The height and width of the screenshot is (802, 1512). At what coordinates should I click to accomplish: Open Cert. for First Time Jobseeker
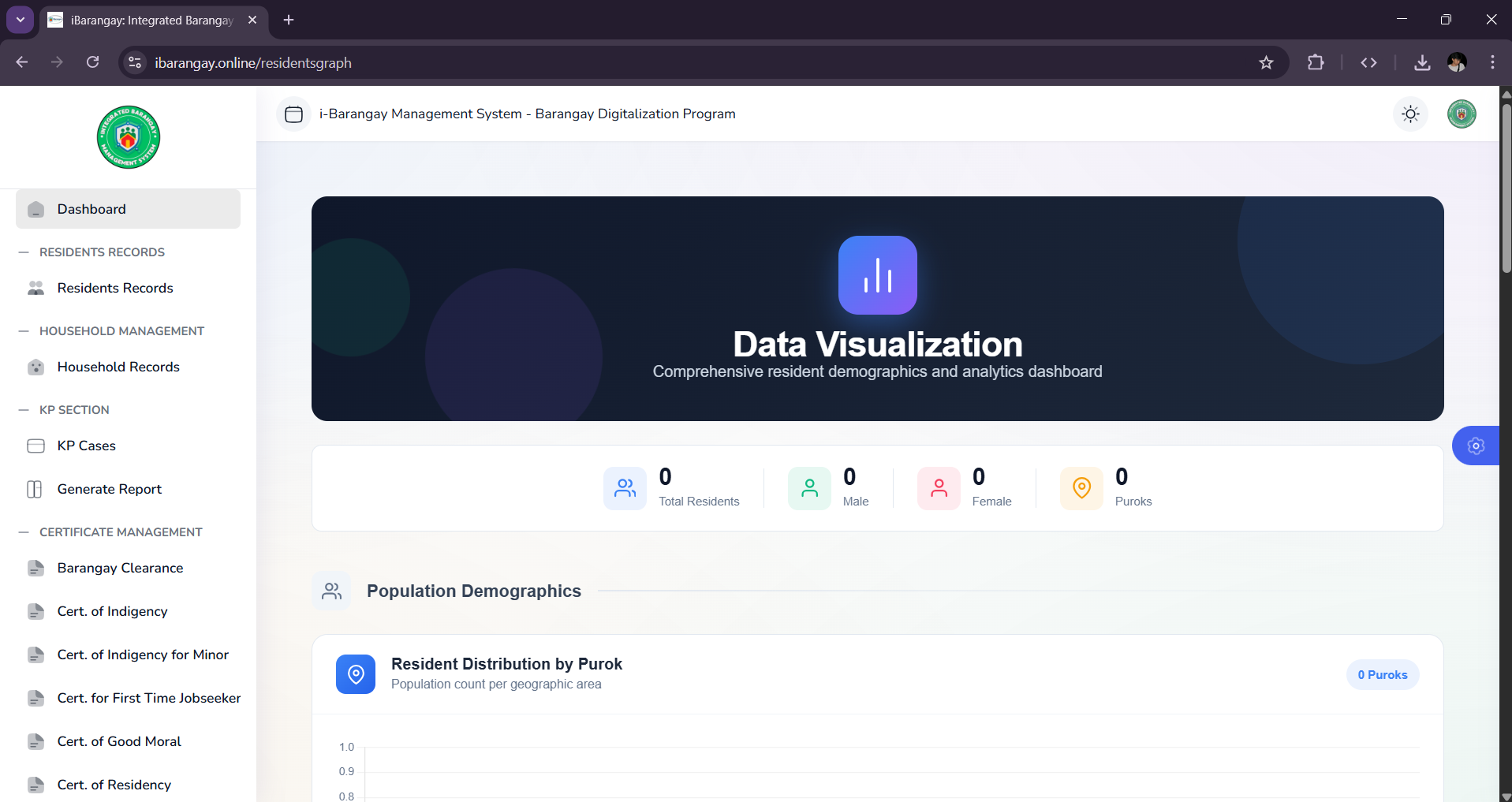(x=148, y=698)
